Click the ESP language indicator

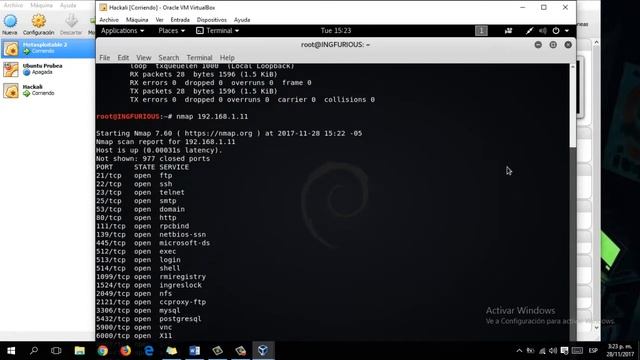click(593, 351)
